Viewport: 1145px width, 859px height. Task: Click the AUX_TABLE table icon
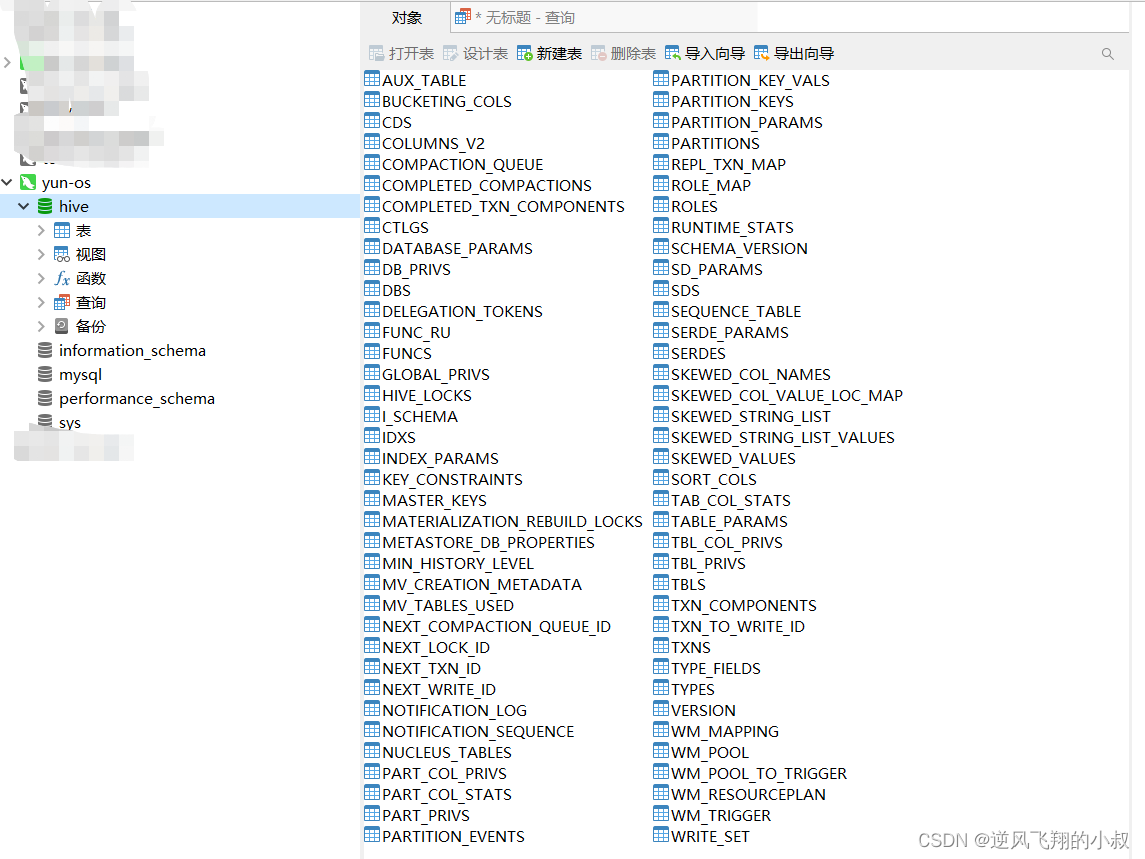pyautogui.click(x=372, y=79)
